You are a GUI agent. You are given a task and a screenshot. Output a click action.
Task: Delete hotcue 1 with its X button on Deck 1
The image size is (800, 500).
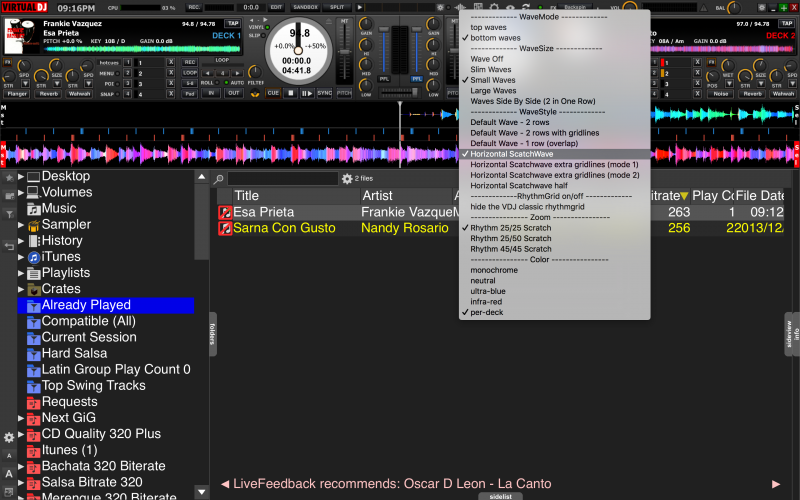click(171, 62)
